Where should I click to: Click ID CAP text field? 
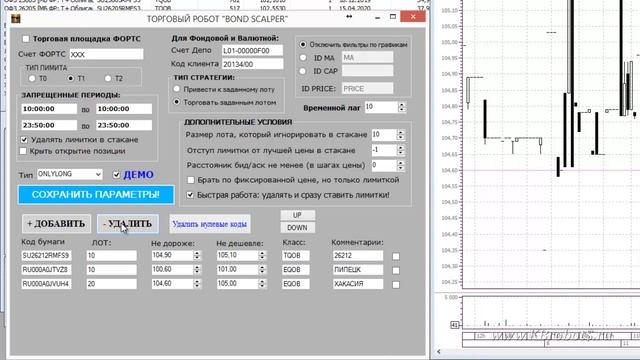coord(367,71)
